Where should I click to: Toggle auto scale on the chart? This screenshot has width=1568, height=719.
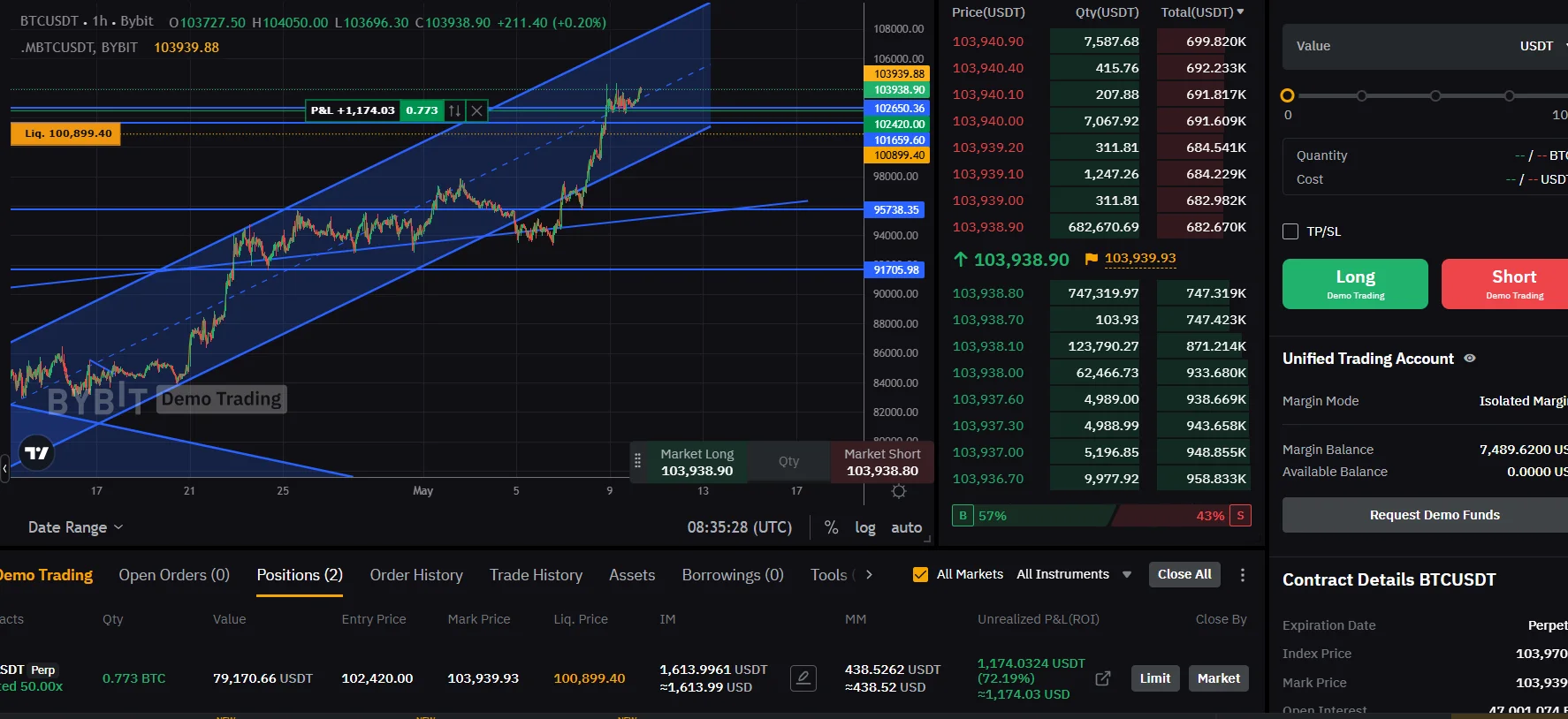906,527
